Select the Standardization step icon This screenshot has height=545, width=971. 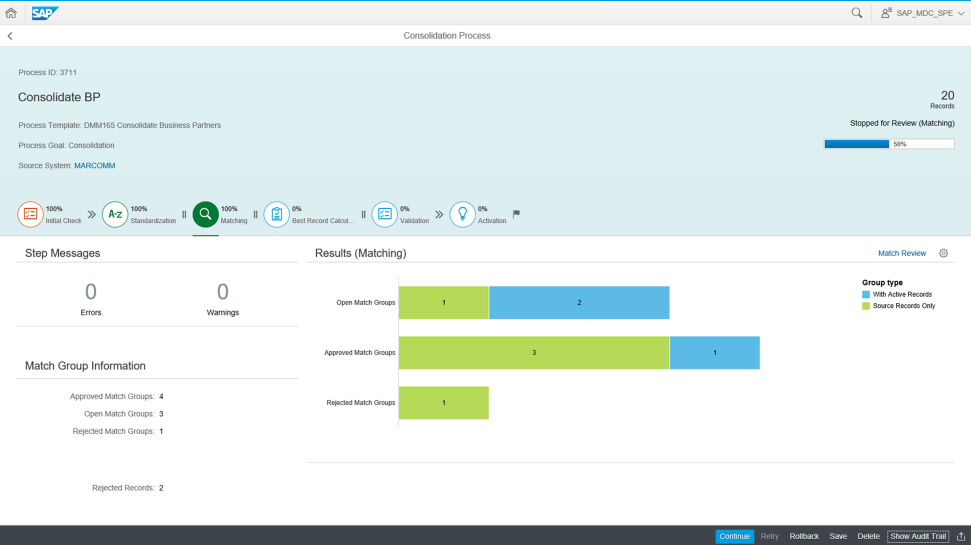click(115, 214)
